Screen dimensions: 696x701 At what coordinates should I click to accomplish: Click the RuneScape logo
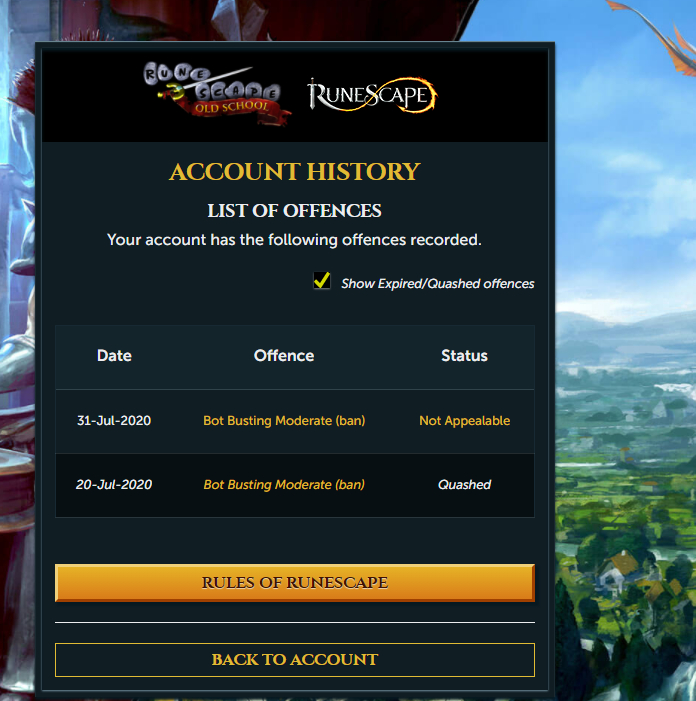(x=372, y=95)
